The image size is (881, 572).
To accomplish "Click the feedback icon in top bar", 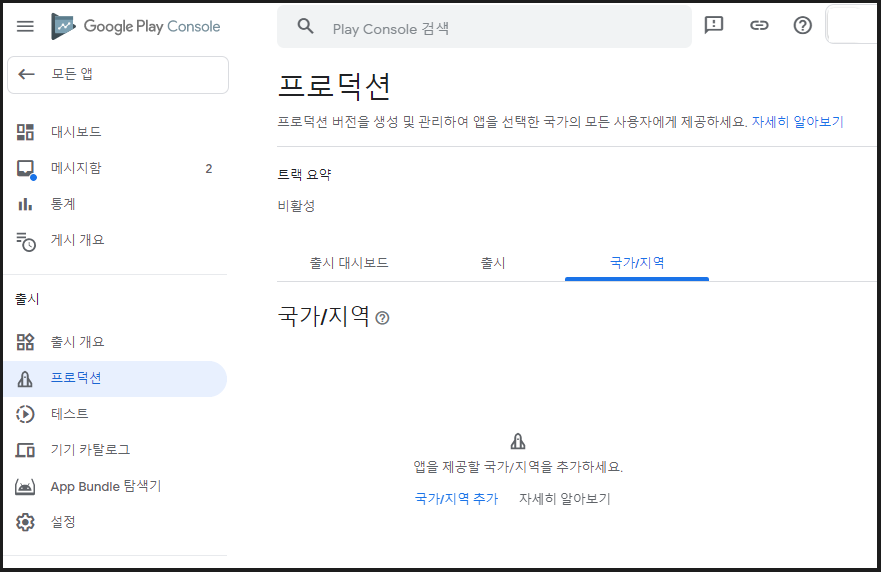I will pyautogui.click(x=714, y=26).
